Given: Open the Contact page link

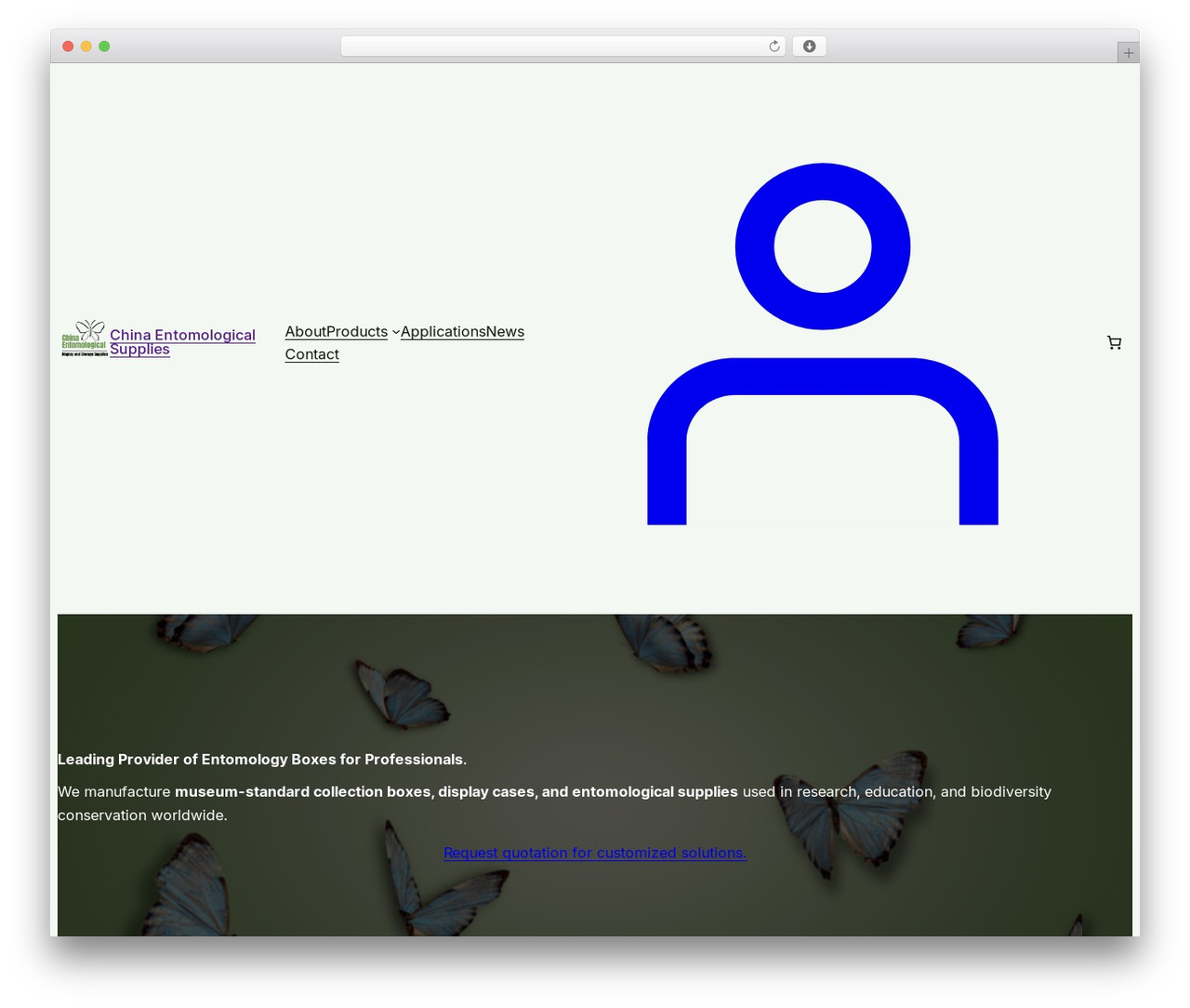Looking at the screenshot, I should click(311, 354).
